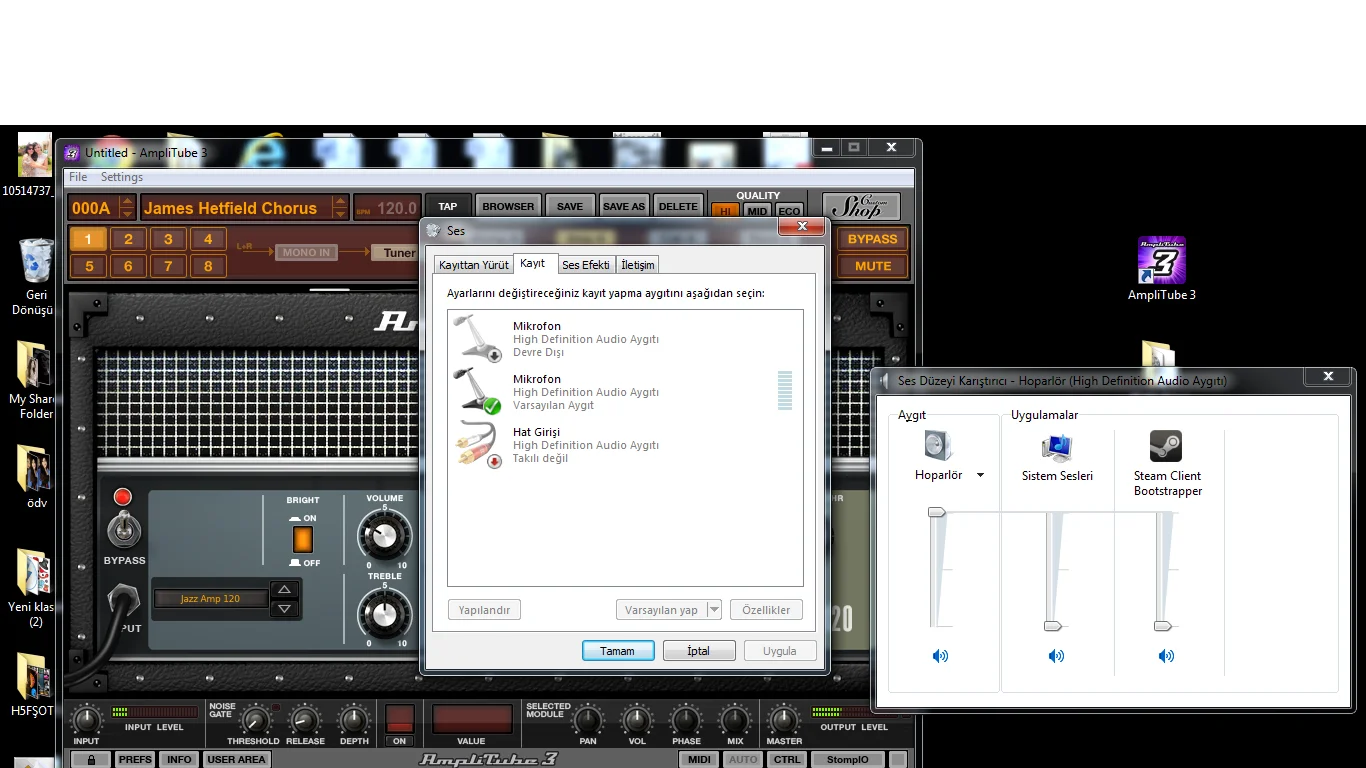Open the Settings menu in AmpliTube
Screen dimensions: 1366x768
(x=122, y=177)
